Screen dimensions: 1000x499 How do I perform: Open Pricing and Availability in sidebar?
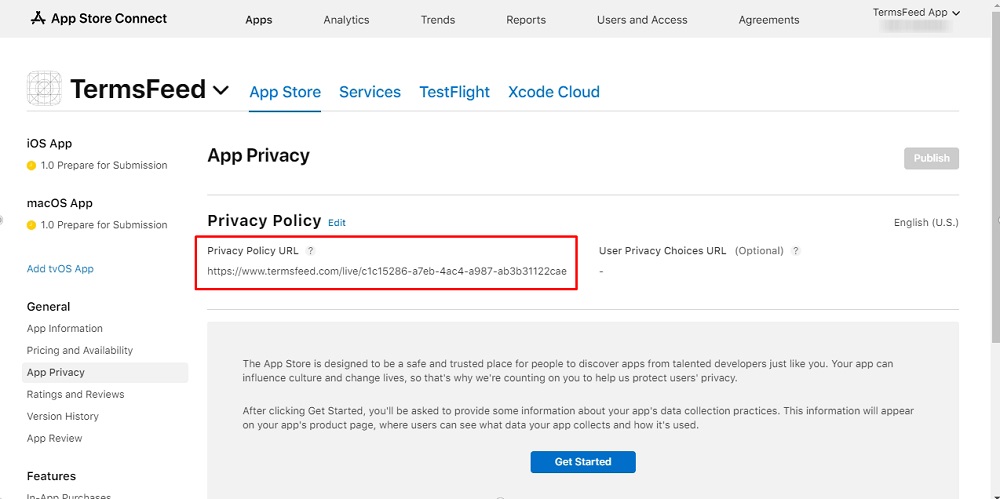coord(80,350)
